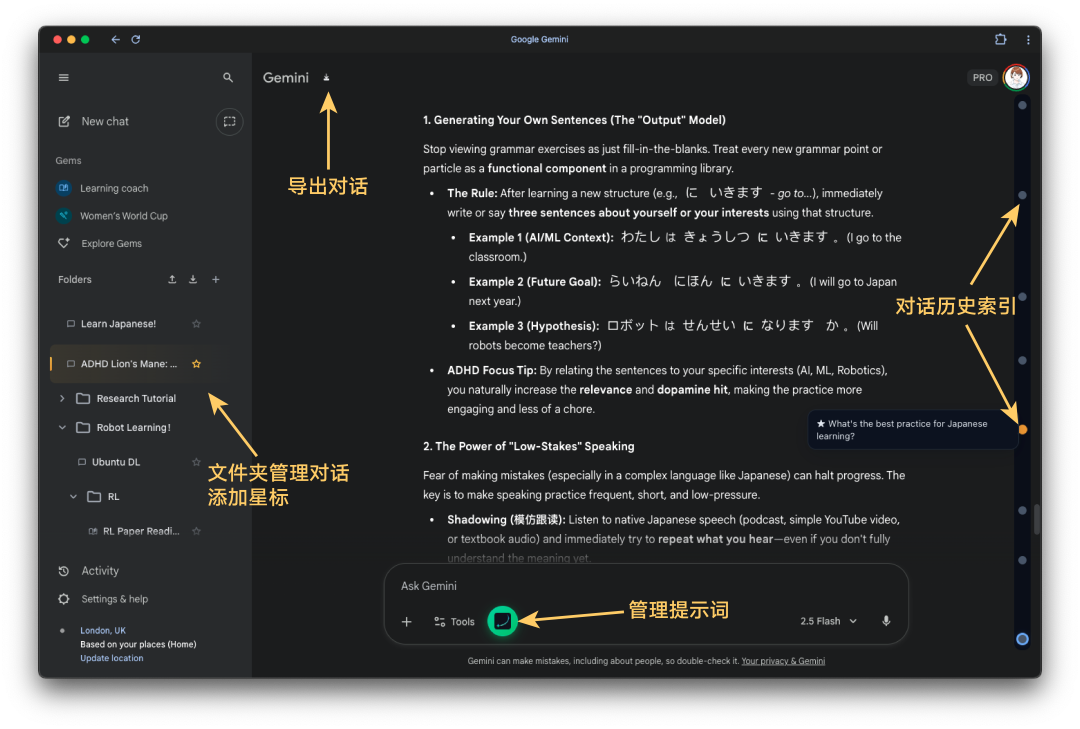Unstar the ADHD Lion's Mane chat

point(196,364)
